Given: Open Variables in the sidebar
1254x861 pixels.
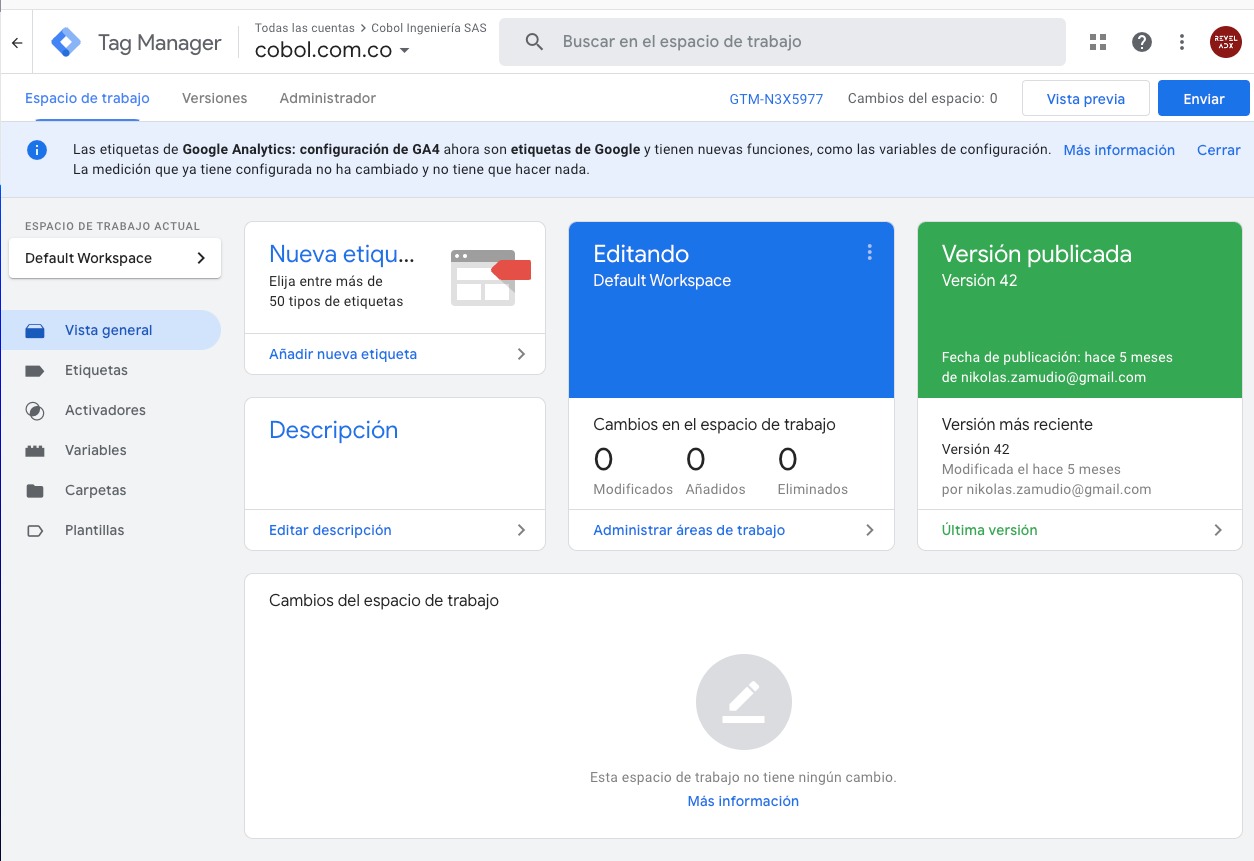Looking at the screenshot, I should 95,450.
